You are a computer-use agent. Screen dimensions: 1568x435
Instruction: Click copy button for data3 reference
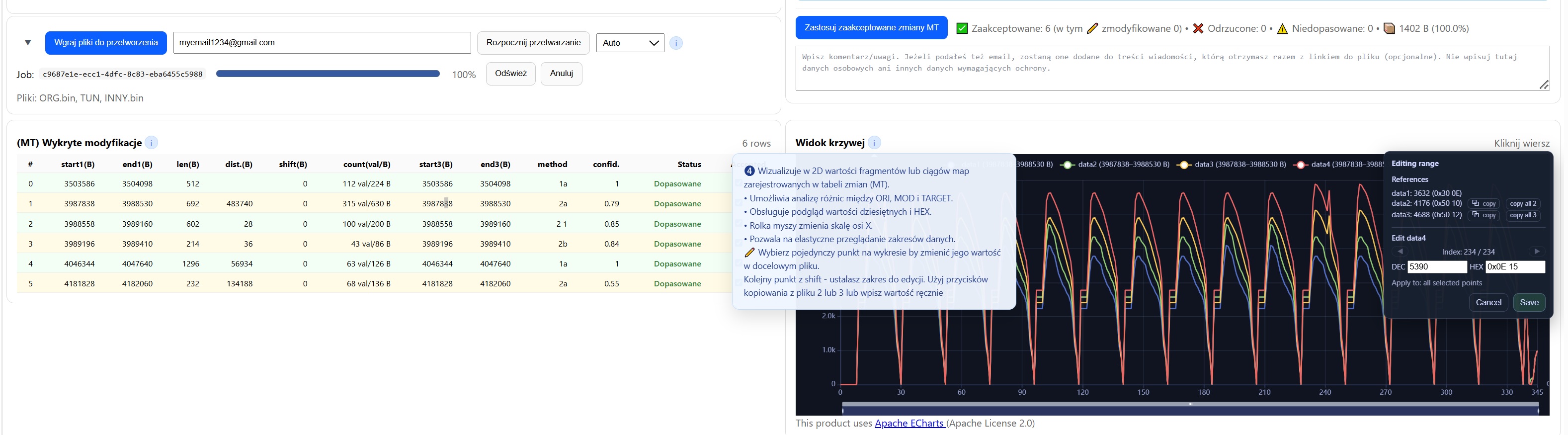point(1484,215)
